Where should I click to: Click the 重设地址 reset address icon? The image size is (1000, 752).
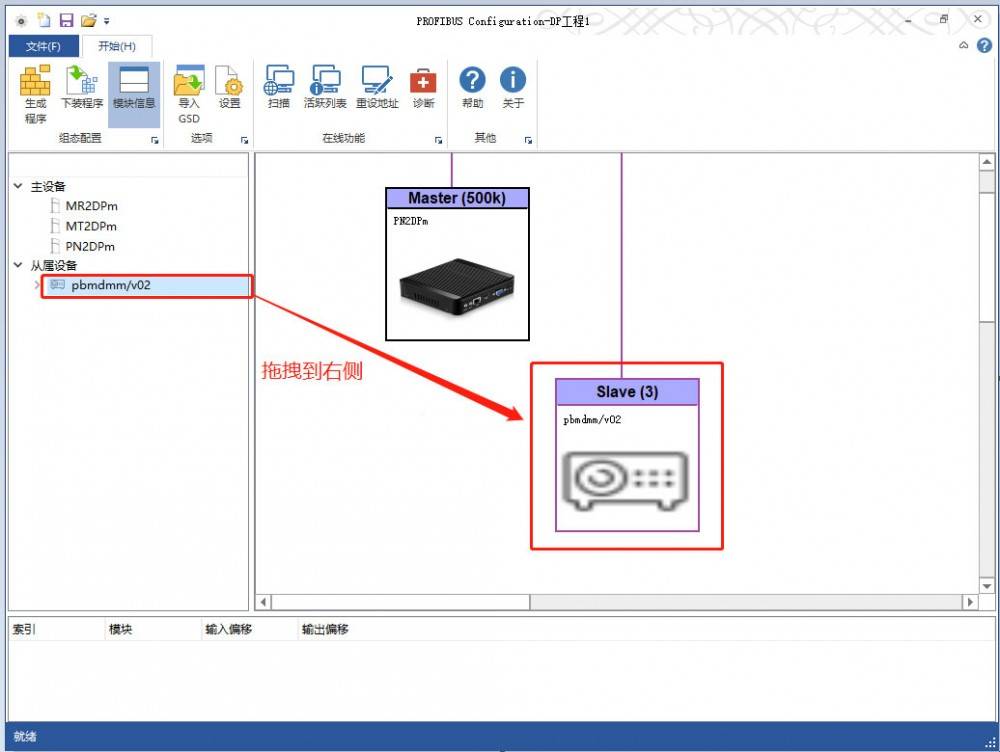(376, 87)
